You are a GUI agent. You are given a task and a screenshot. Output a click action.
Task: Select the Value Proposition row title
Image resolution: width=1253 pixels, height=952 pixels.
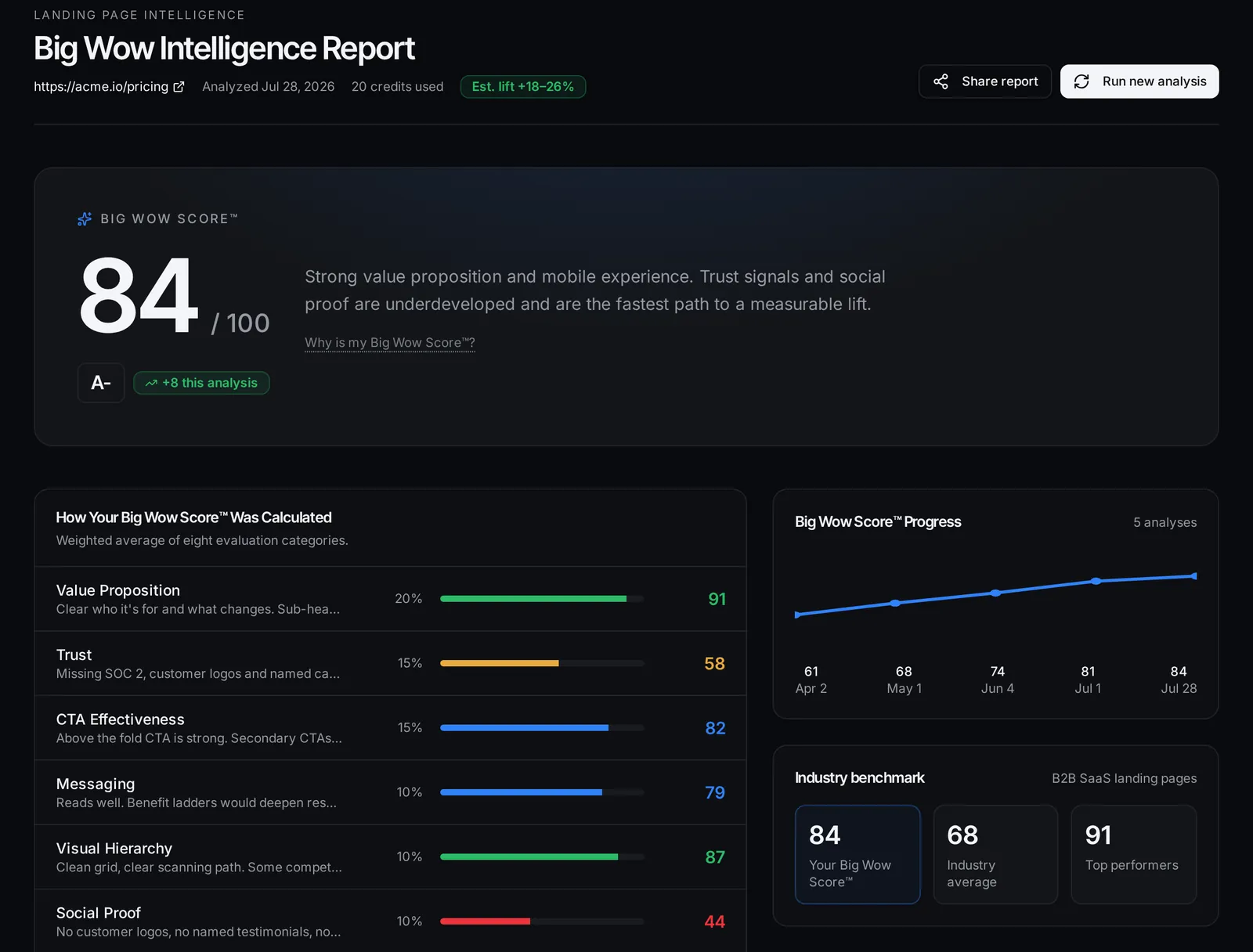coord(118,590)
